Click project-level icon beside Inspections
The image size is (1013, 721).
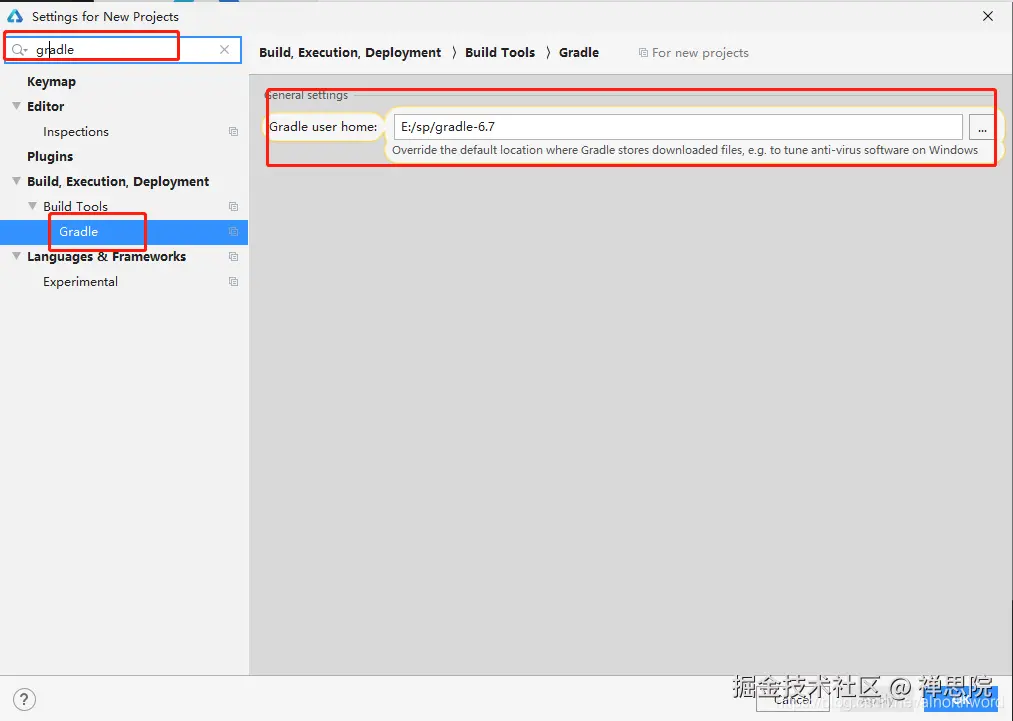click(233, 132)
